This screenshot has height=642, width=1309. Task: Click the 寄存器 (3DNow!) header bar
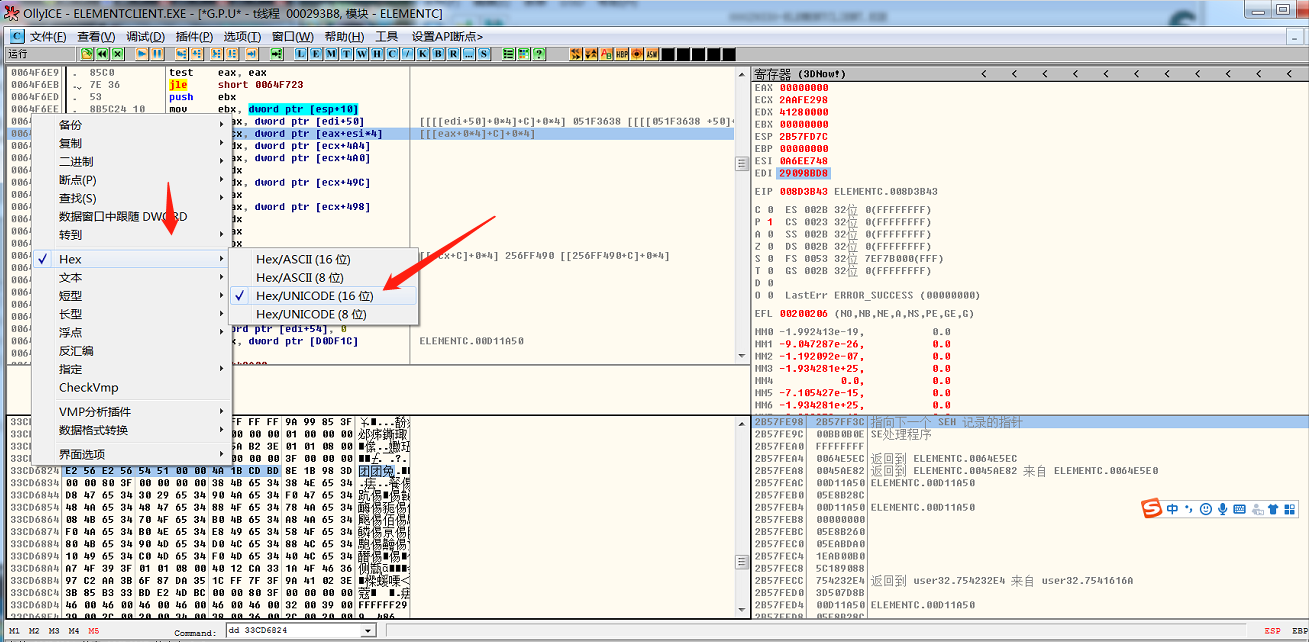coord(1029,74)
